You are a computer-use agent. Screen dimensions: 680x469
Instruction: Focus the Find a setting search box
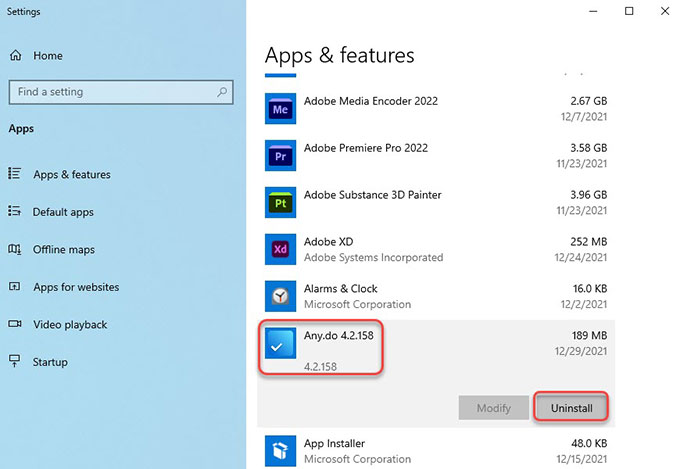pos(121,92)
